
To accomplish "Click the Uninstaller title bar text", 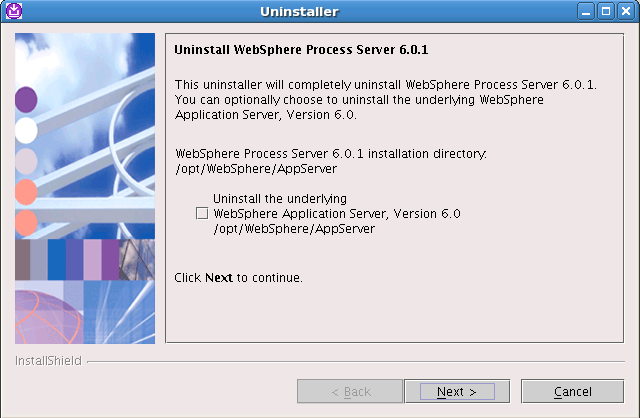I will 299,11.
